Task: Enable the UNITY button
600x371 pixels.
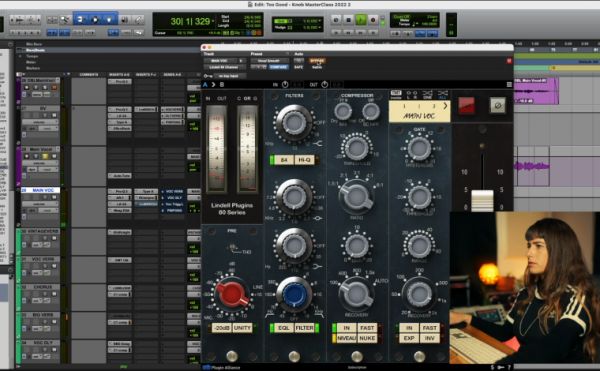Action: pyautogui.click(x=242, y=328)
